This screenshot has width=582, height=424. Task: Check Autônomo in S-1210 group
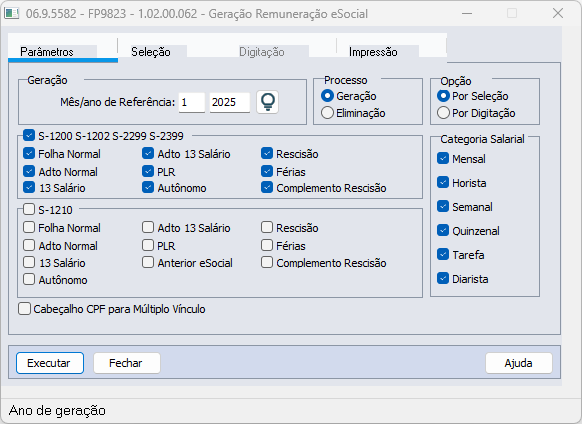(29, 279)
